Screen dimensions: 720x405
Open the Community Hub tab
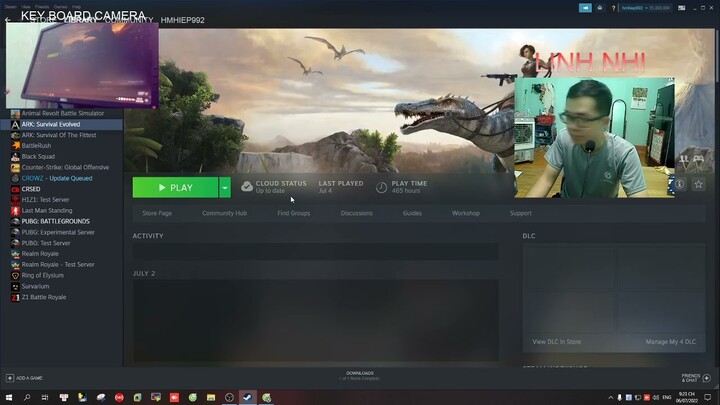(x=225, y=213)
